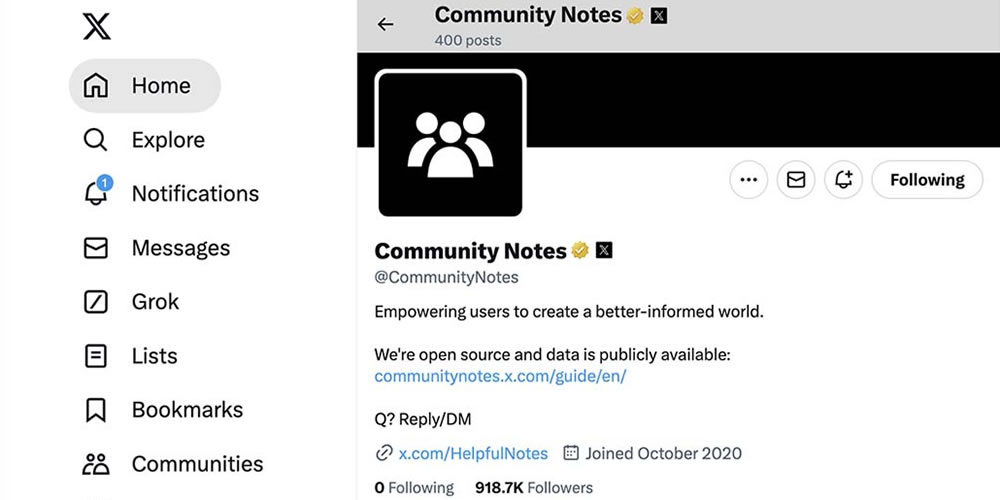Screen dimensions: 1000x500
Task: Open Notifications with the bell icon
Action: [x=171, y=193]
